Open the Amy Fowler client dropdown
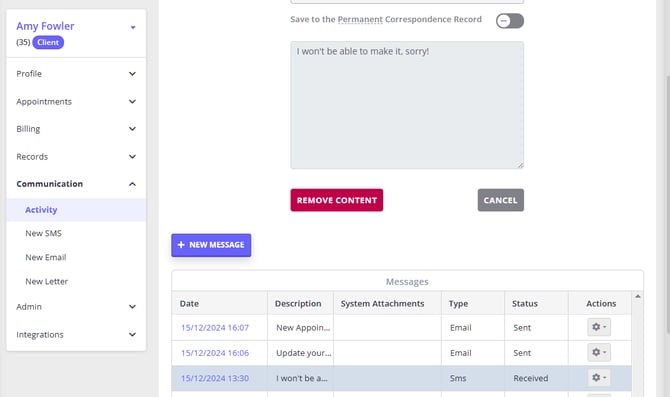Screen dimensions: 670x397 133,27
